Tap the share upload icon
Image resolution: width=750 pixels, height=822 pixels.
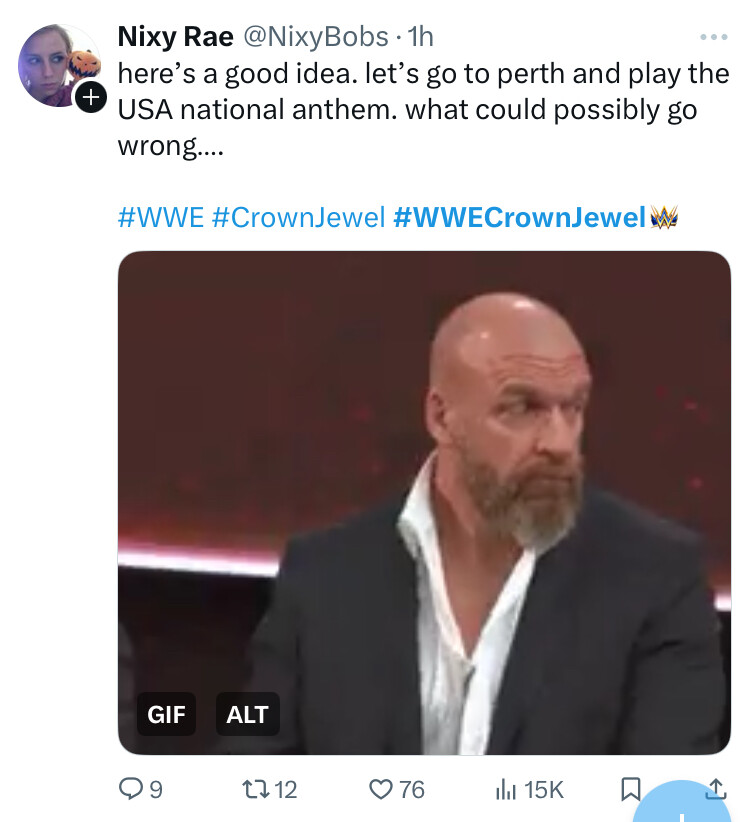(x=716, y=789)
